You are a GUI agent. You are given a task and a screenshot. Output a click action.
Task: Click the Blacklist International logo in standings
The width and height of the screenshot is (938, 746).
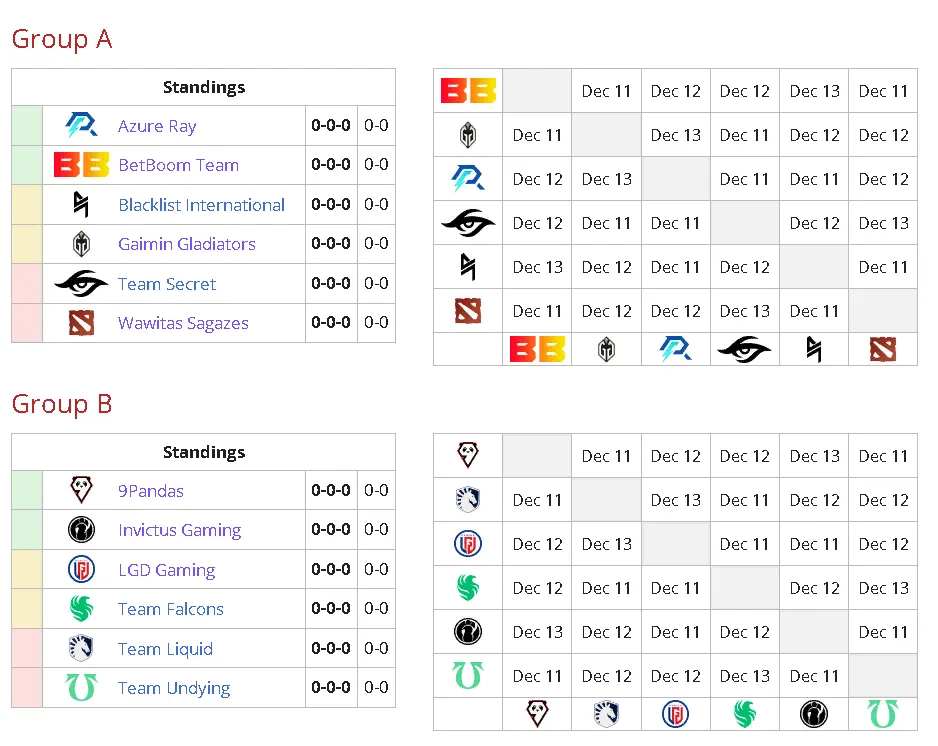pyautogui.click(x=81, y=205)
